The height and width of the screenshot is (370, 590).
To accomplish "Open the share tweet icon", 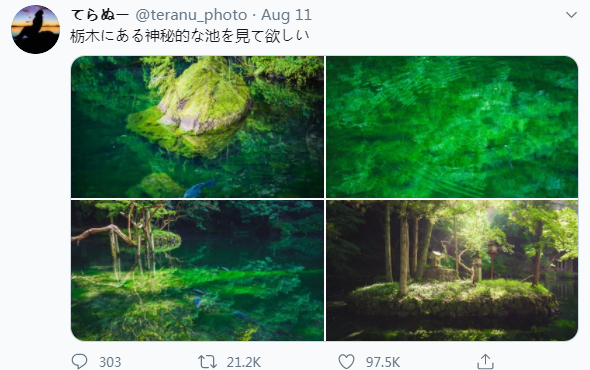I will click(485, 361).
